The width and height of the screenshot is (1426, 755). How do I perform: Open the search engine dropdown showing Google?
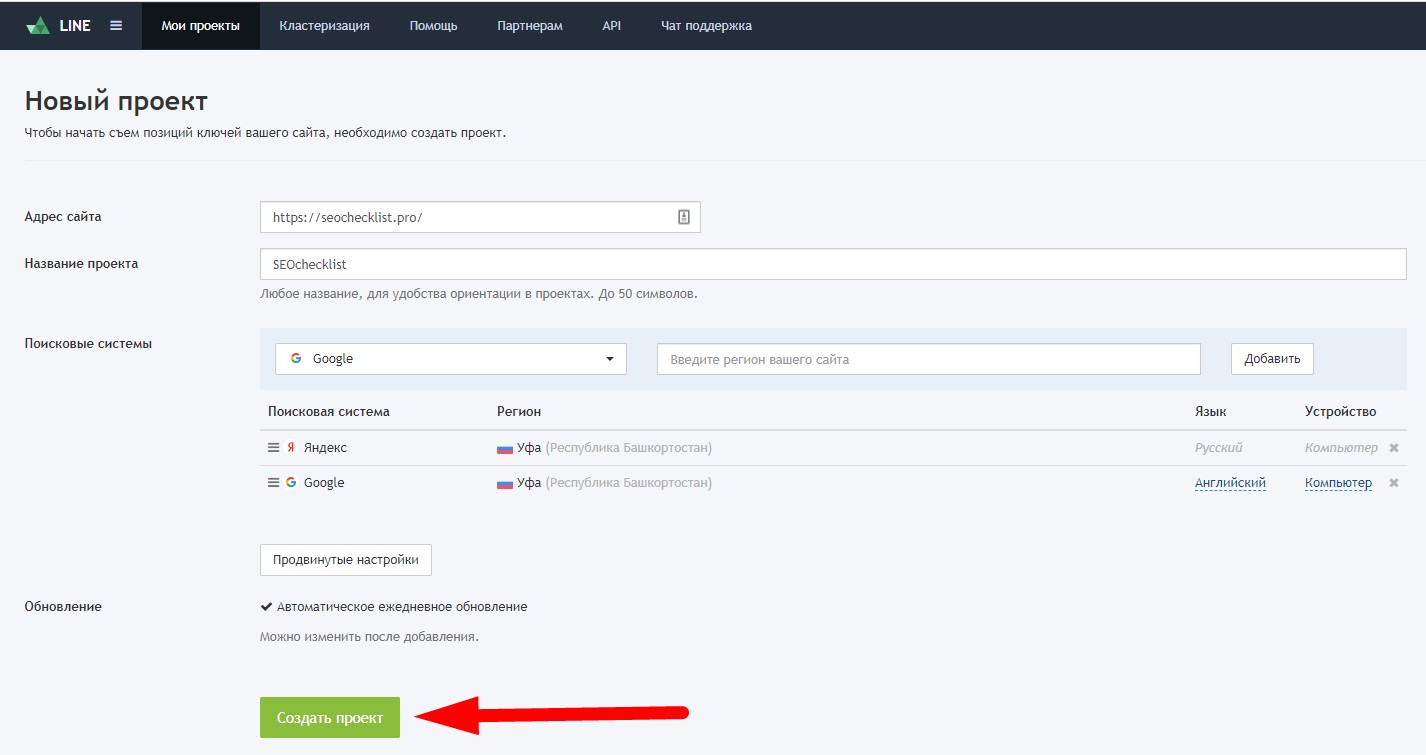coord(451,359)
